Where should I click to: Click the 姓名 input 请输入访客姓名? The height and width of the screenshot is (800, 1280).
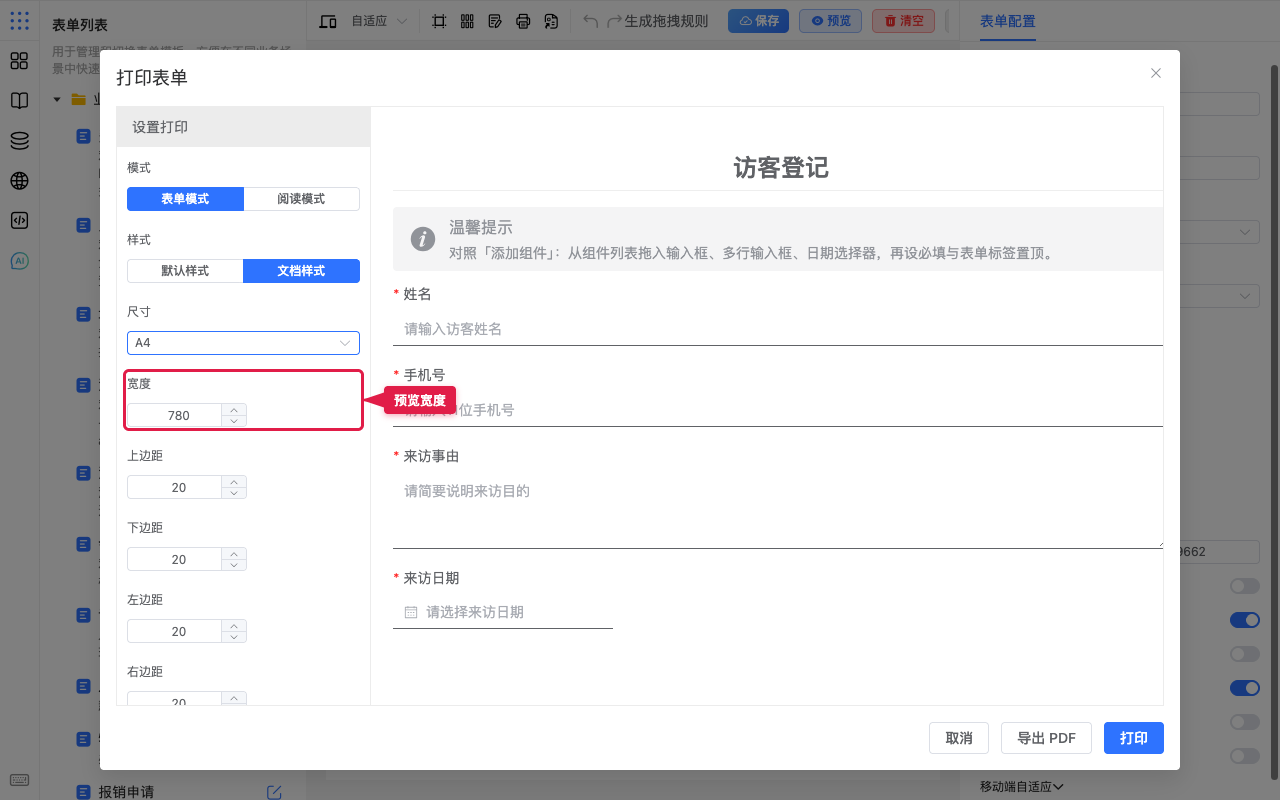[x=778, y=329]
